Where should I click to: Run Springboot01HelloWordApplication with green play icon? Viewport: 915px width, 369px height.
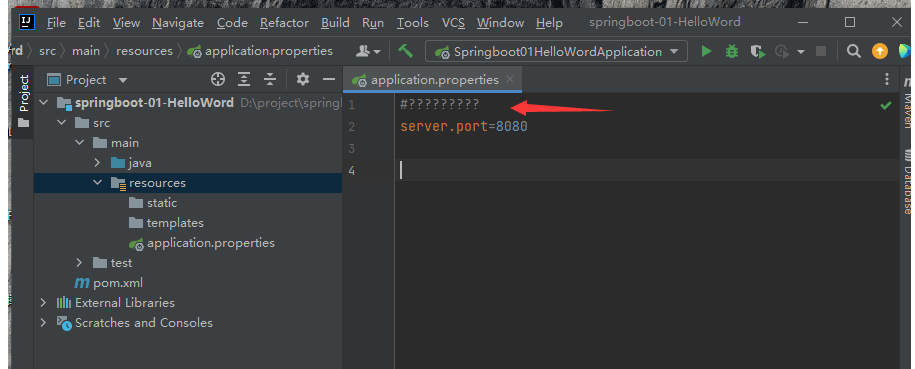point(706,51)
